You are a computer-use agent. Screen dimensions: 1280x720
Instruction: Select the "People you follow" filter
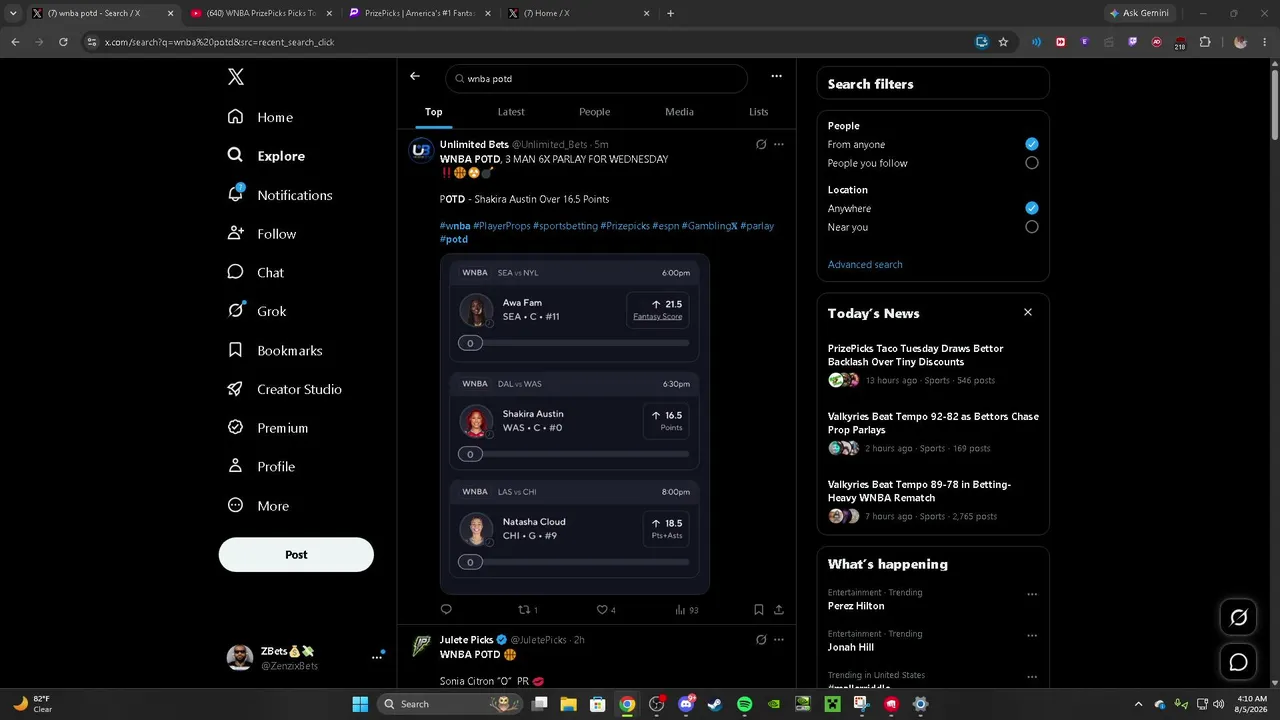pyautogui.click(x=1032, y=163)
